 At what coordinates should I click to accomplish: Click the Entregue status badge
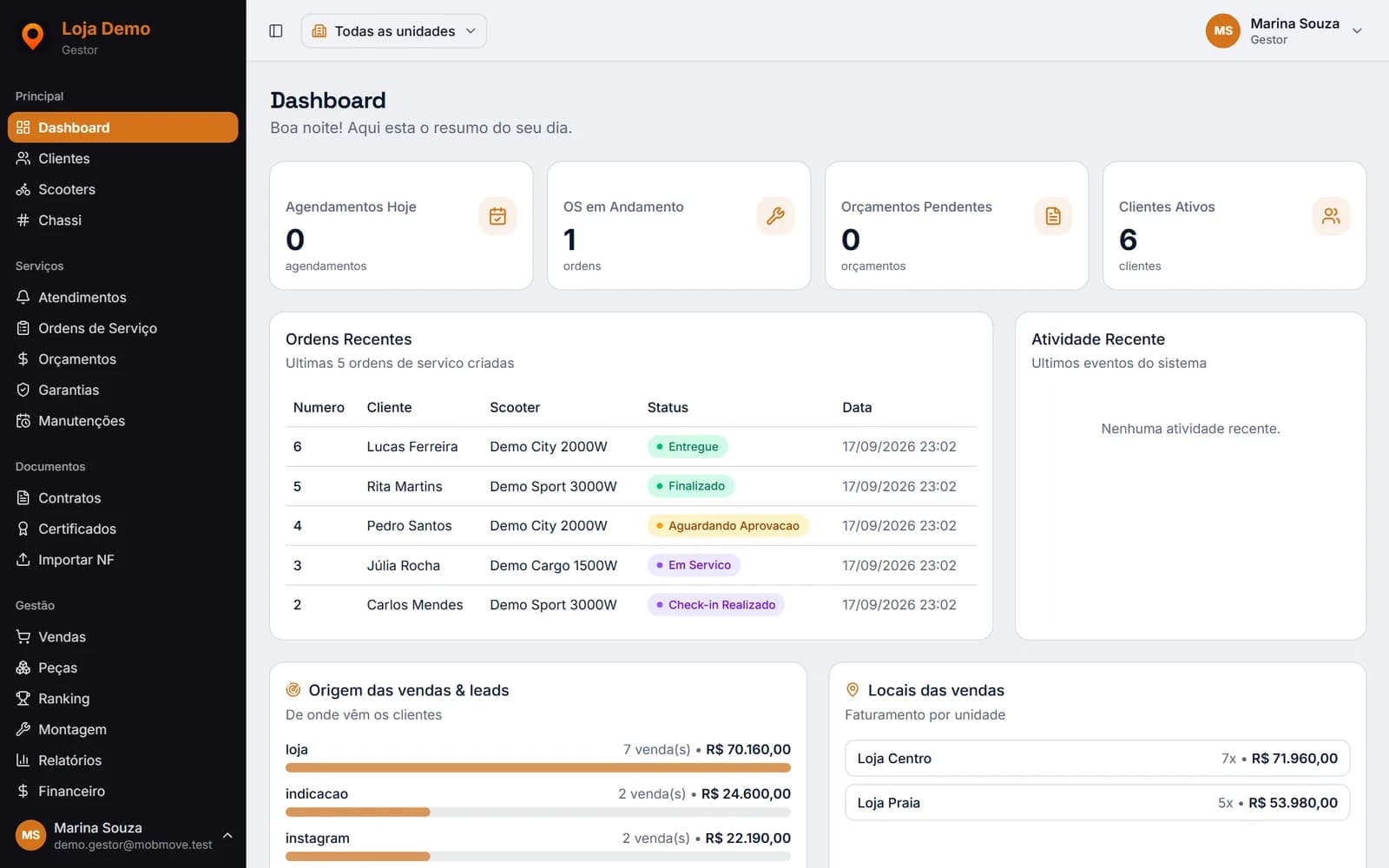coord(688,446)
